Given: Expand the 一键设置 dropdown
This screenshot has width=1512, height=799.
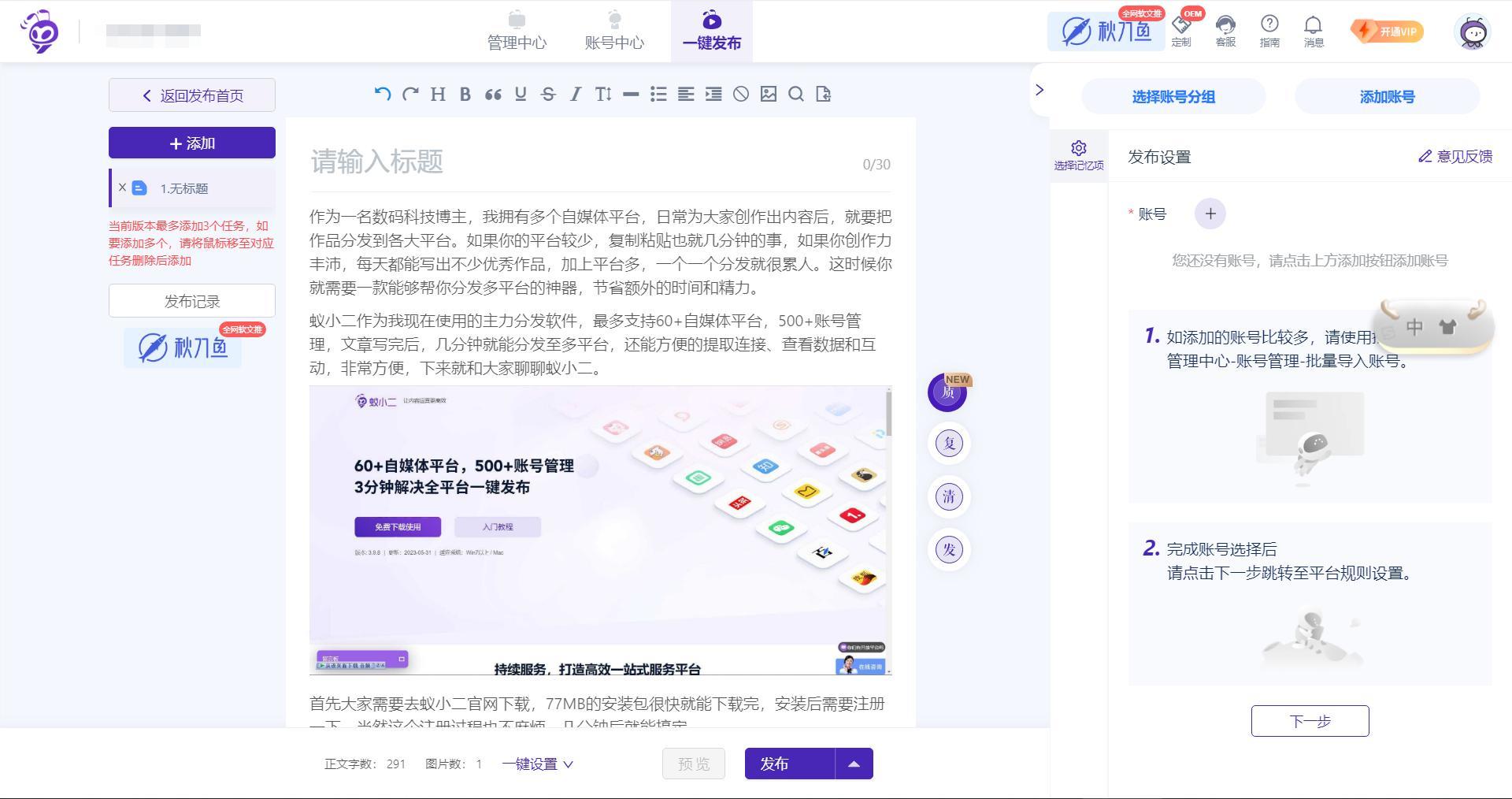Looking at the screenshot, I should [x=538, y=764].
